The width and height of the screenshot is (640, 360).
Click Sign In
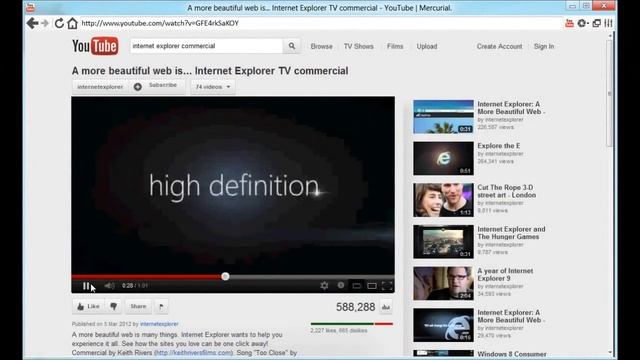pyautogui.click(x=544, y=47)
